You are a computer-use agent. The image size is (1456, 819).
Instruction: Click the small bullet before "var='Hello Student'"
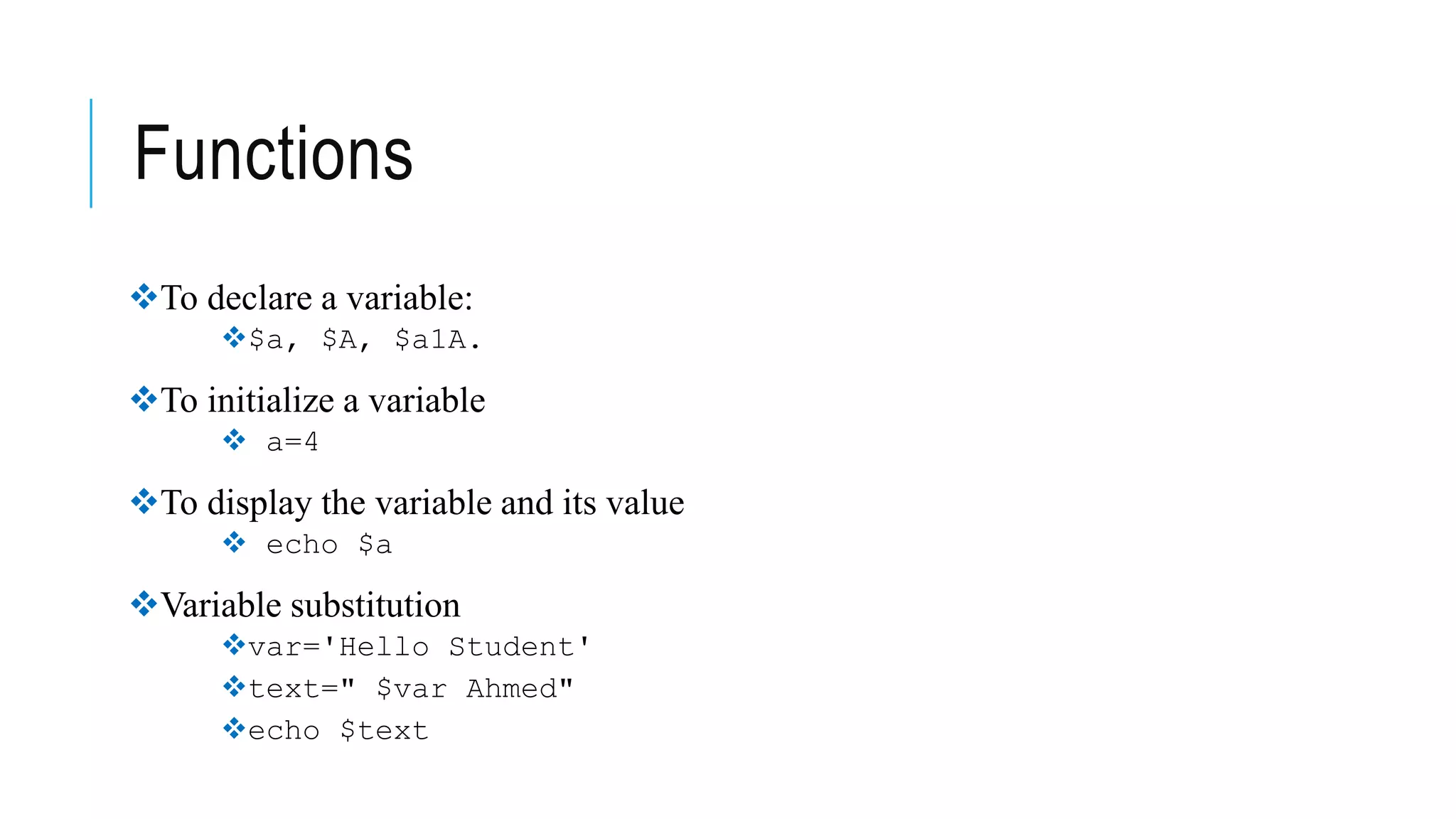pos(233,645)
